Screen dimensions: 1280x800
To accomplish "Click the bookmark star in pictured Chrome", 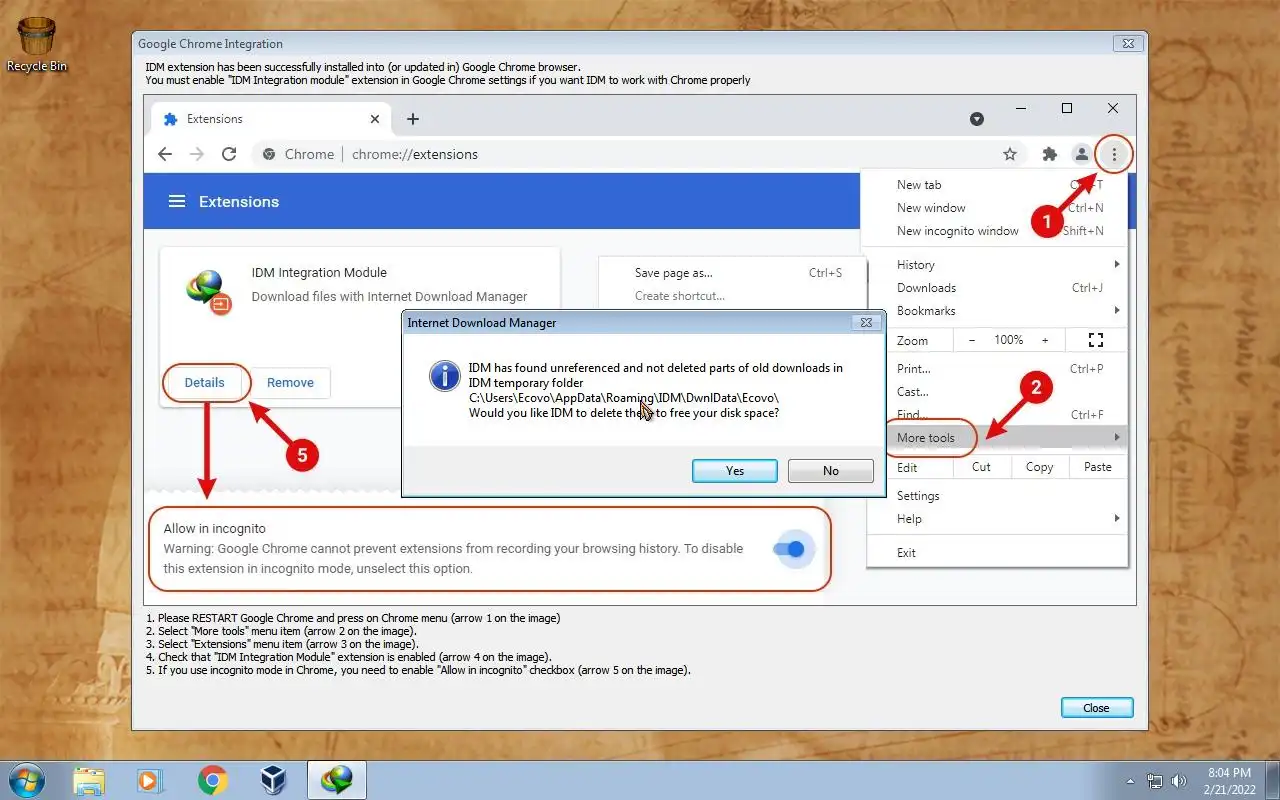I will 1010,154.
